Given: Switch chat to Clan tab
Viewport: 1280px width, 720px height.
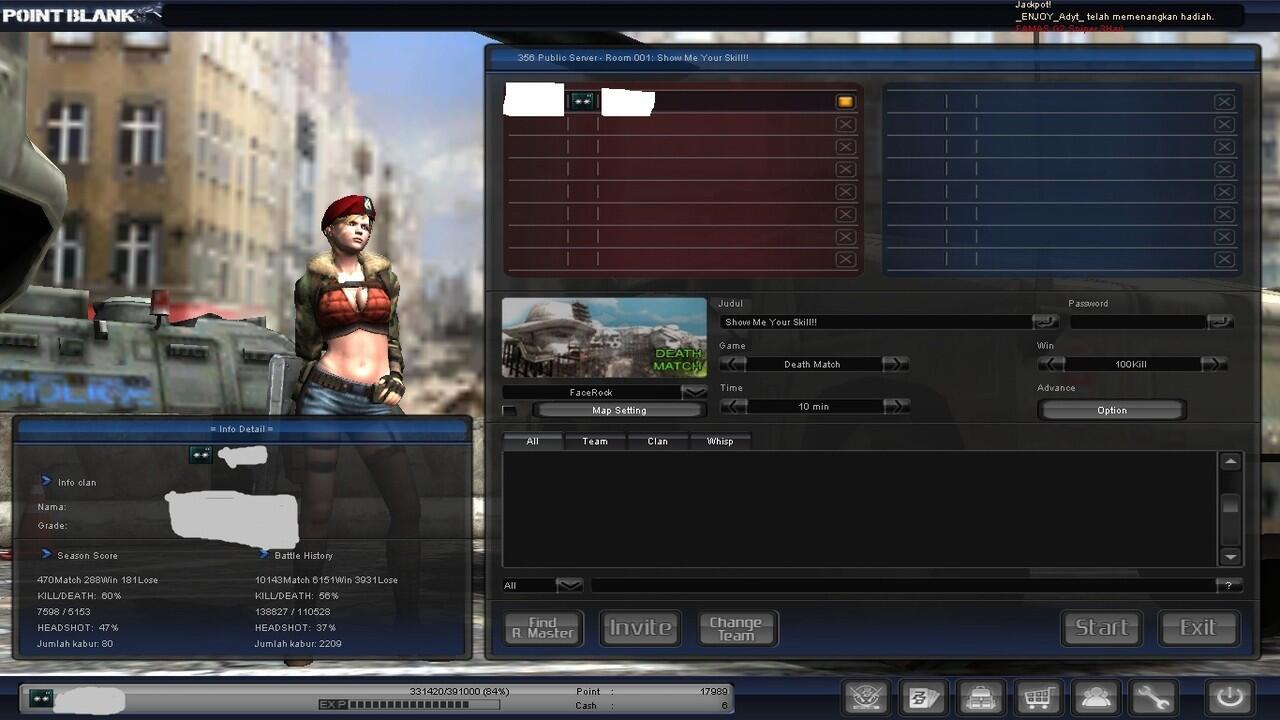Looking at the screenshot, I should 657,441.
